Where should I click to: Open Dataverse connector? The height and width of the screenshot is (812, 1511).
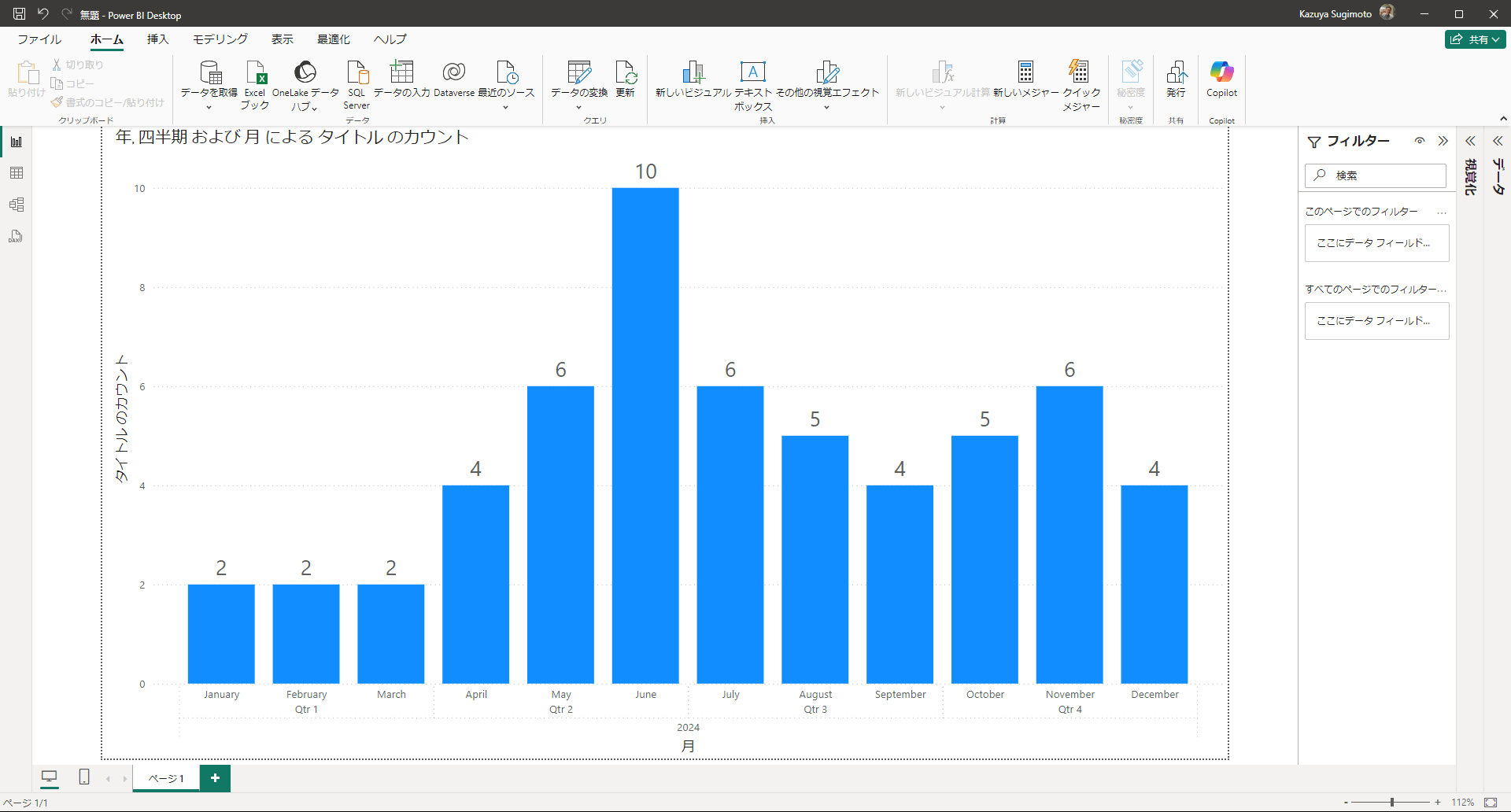[454, 79]
